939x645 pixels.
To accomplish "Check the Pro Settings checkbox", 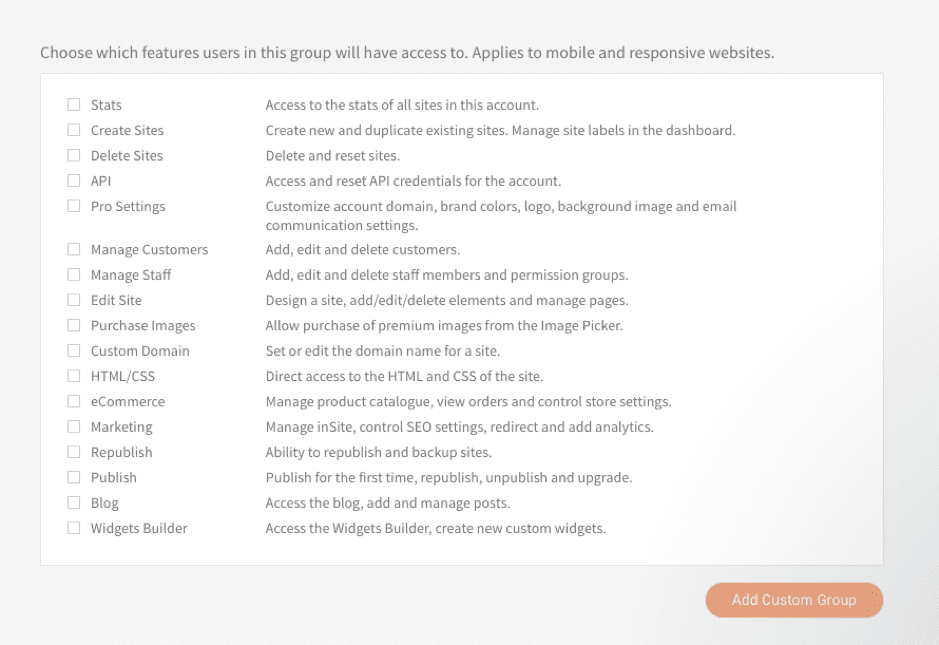I will (74, 206).
